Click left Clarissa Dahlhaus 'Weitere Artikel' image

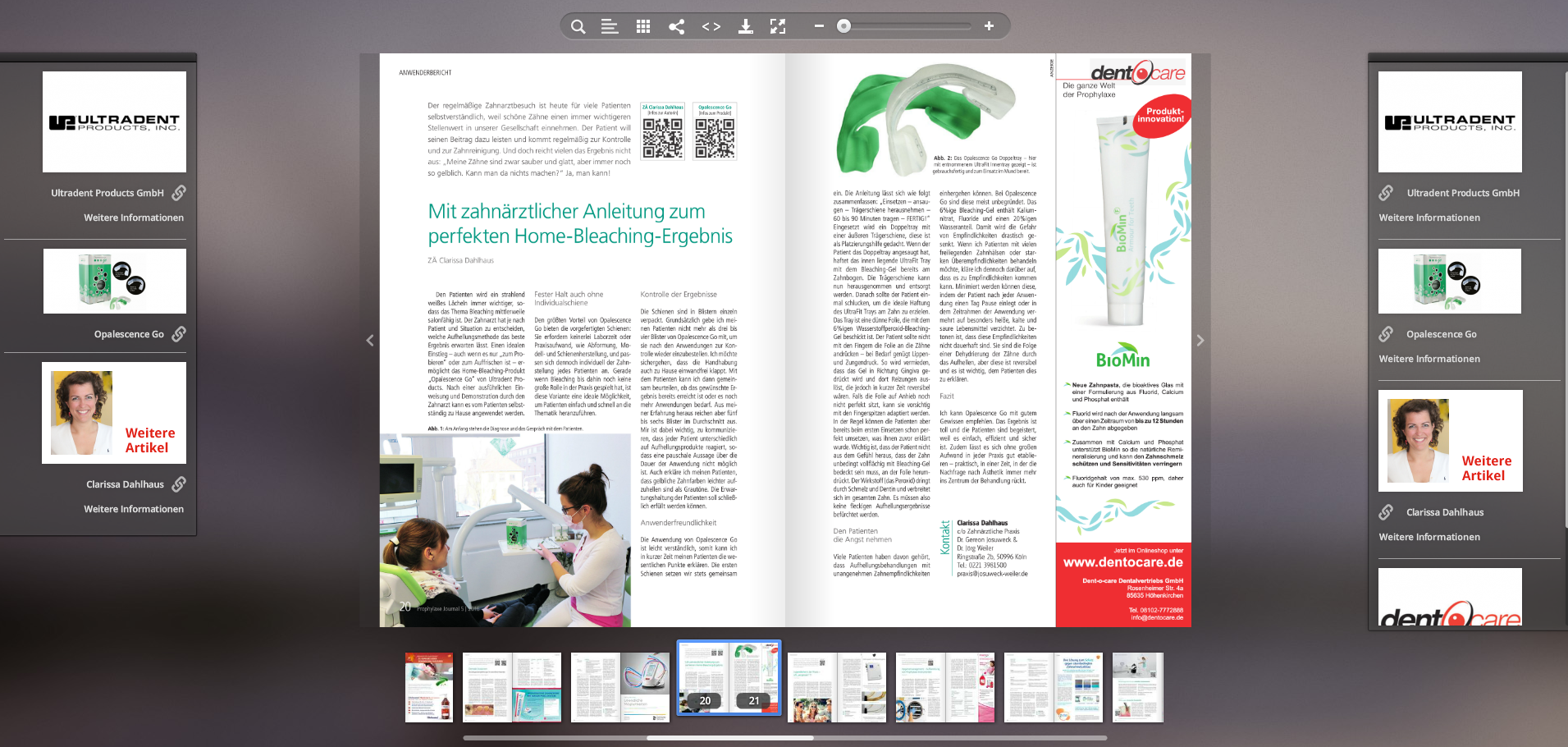click(114, 413)
